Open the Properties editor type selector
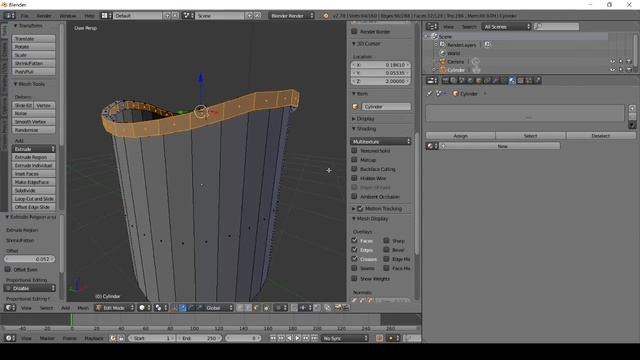640x360 pixels. (432, 80)
